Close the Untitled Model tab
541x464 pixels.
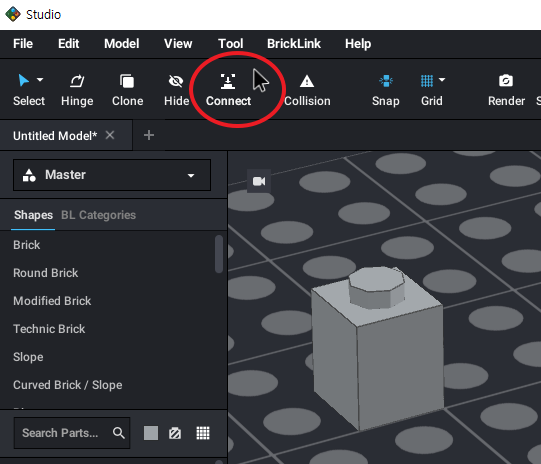pyautogui.click(x=110, y=135)
